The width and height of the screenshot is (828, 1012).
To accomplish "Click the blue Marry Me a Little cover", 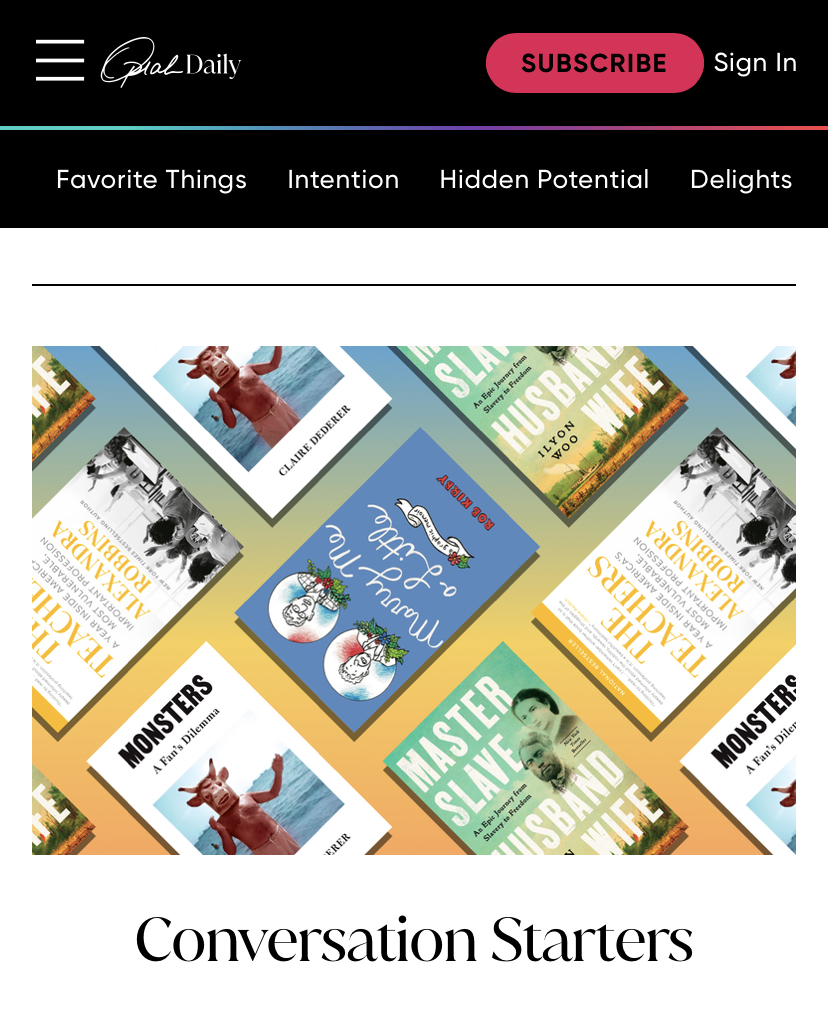I will 387,580.
